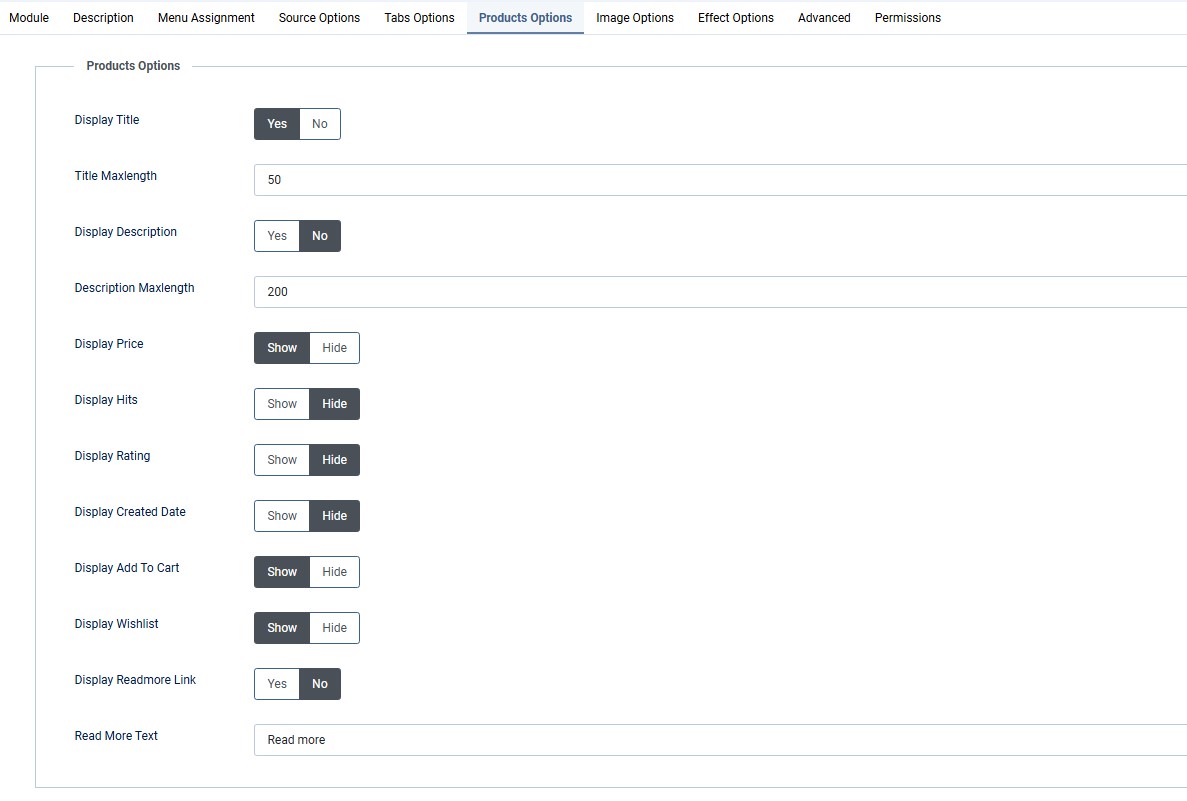Switch to Tabs Options tab
Screen dimensions: 1187x801
pyautogui.click(x=419, y=18)
